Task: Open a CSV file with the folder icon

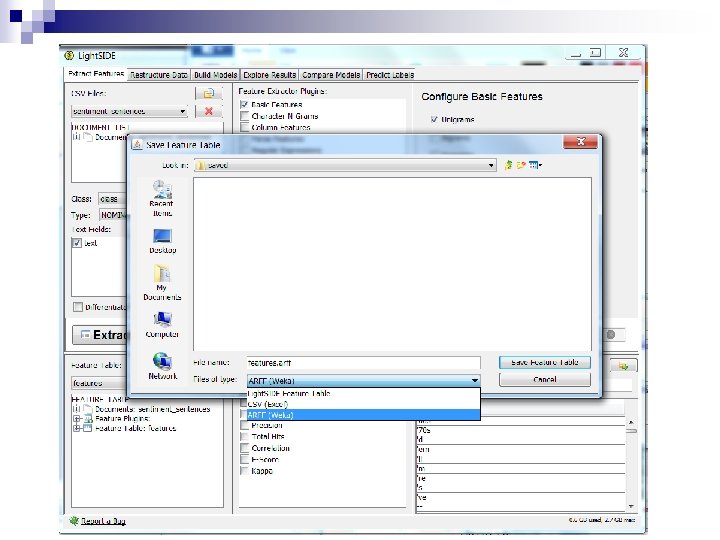Action: pos(208,93)
